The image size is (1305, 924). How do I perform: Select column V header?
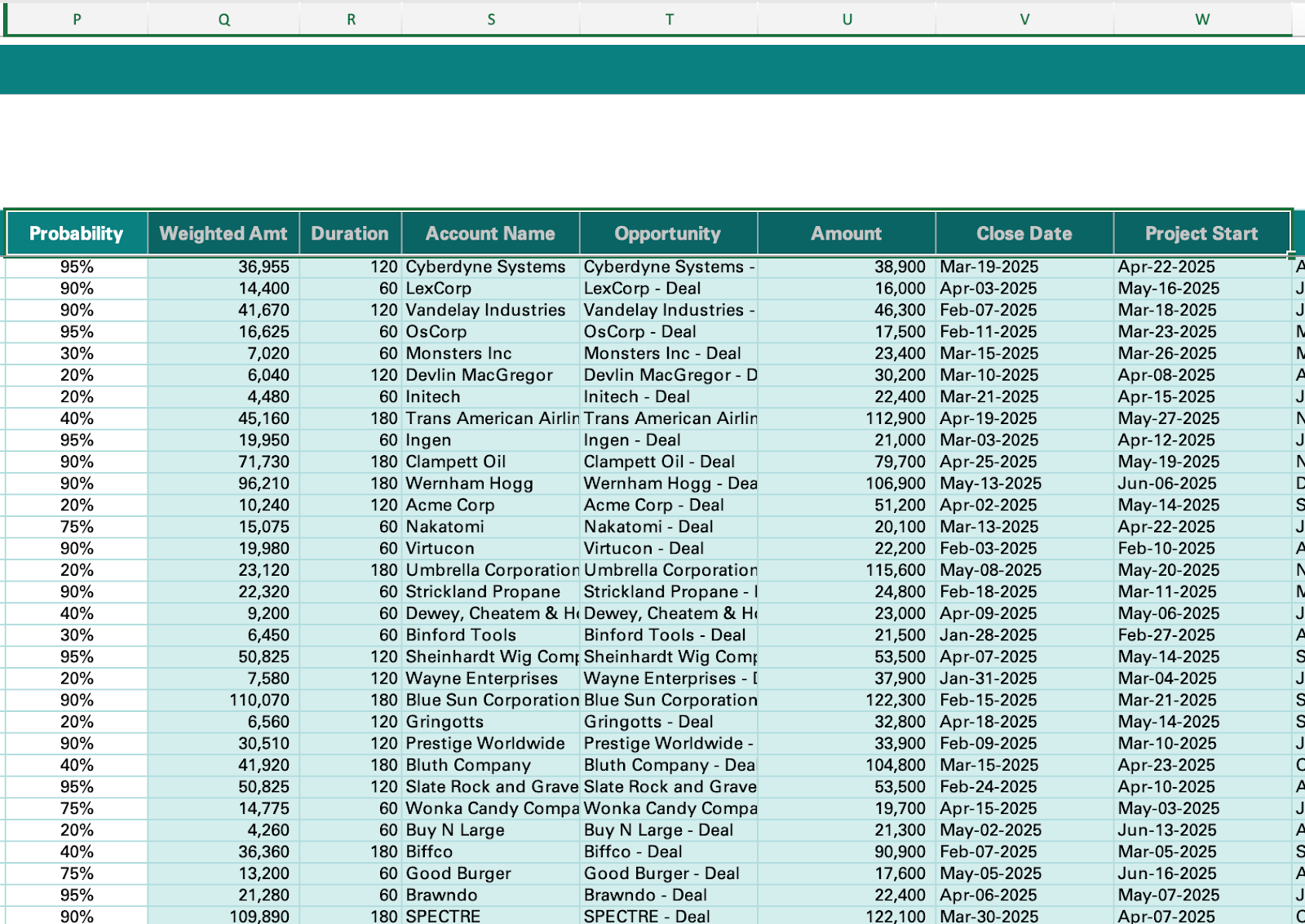click(x=1024, y=19)
